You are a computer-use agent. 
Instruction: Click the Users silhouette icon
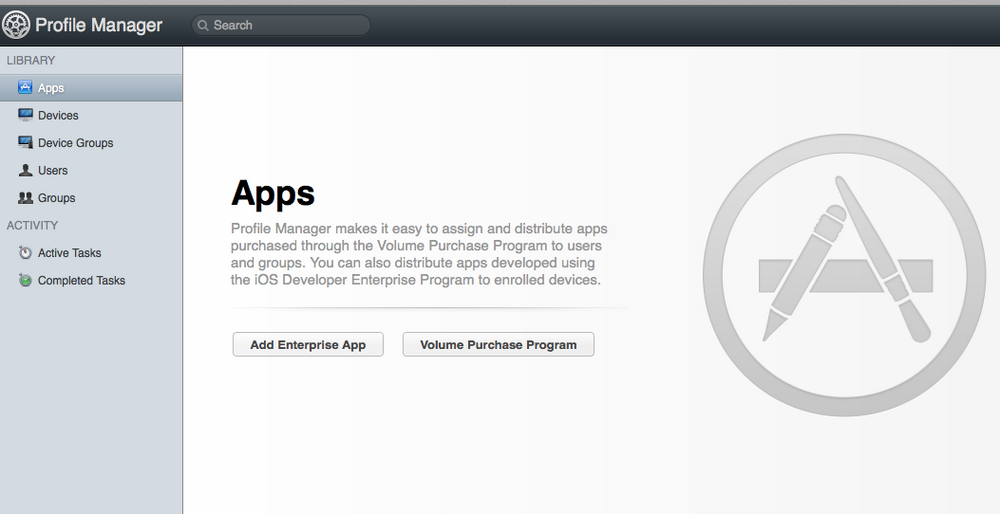(25, 170)
